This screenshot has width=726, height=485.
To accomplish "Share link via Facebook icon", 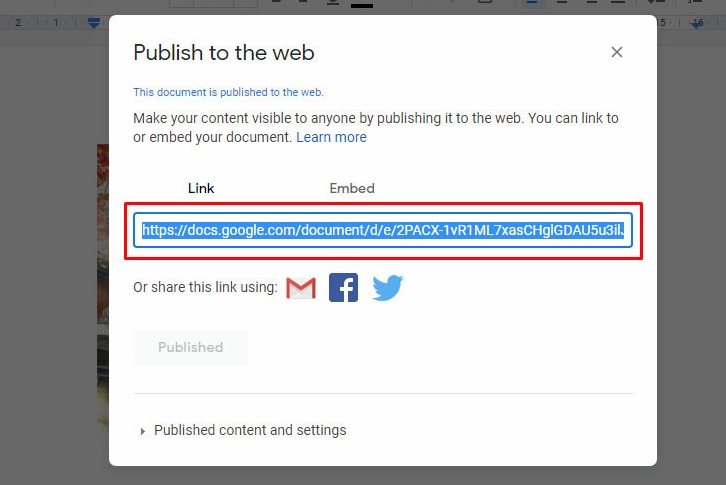I will click(343, 288).
